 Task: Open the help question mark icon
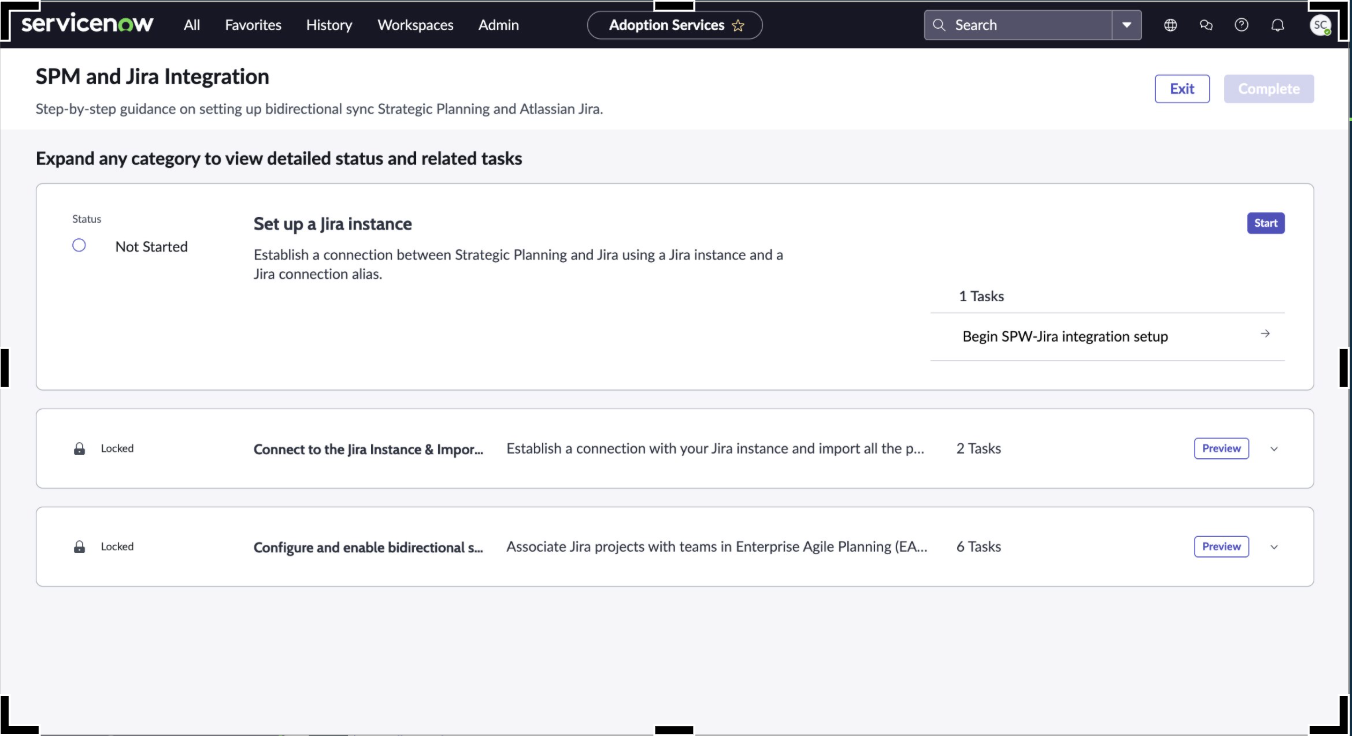coord(1241,25)
